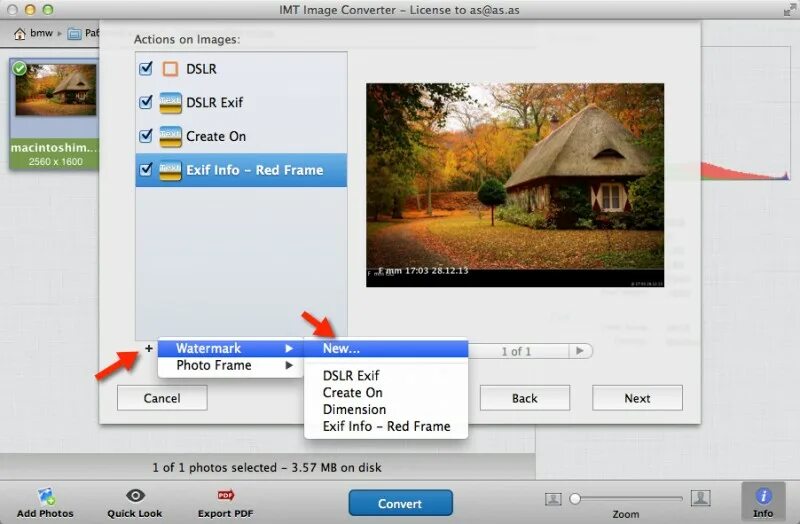800x524 pixels.
Task: Expand the Watermark submenu arrow
Action: 289,348
